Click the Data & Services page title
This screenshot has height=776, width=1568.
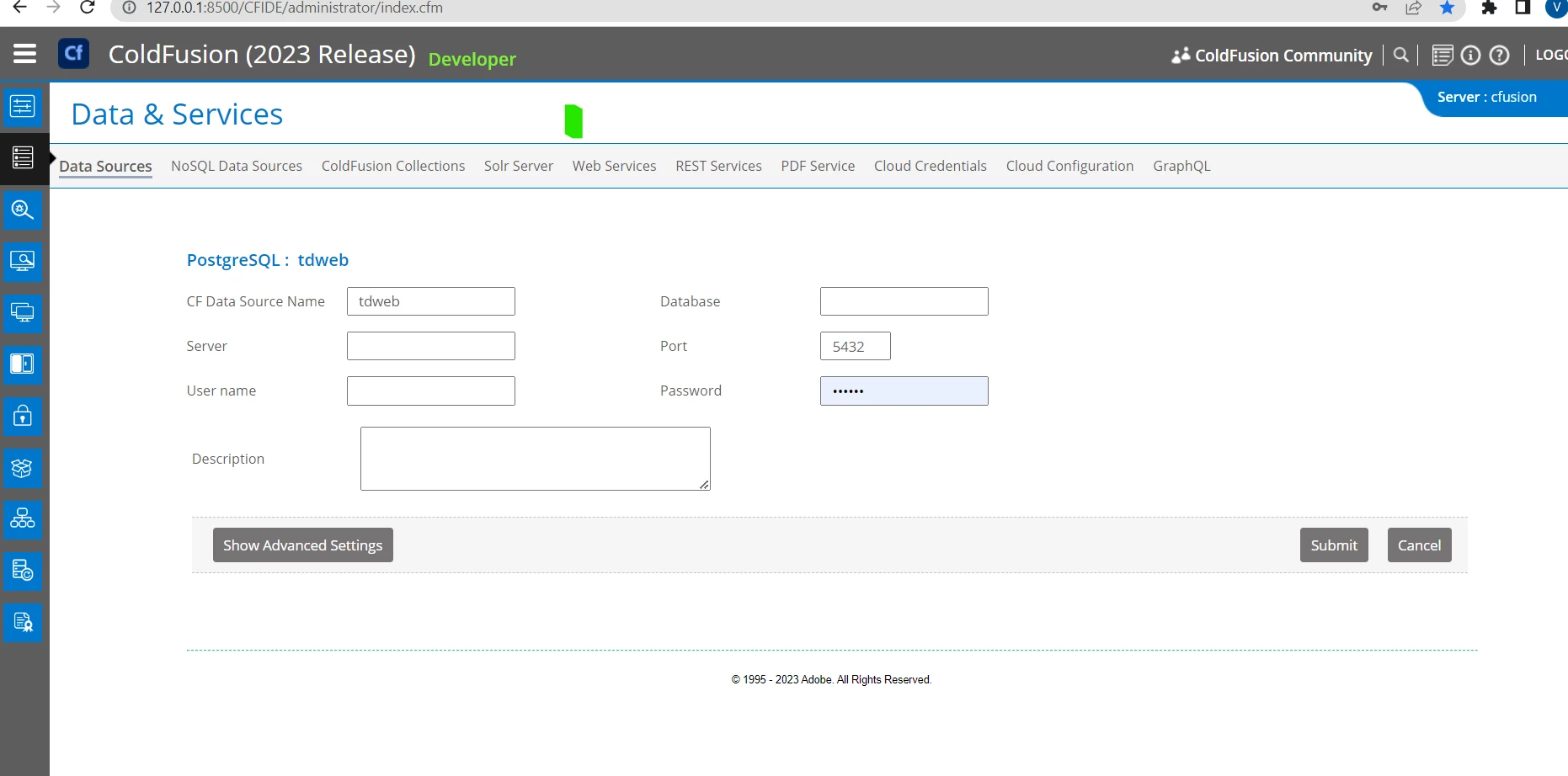[177, 114]
